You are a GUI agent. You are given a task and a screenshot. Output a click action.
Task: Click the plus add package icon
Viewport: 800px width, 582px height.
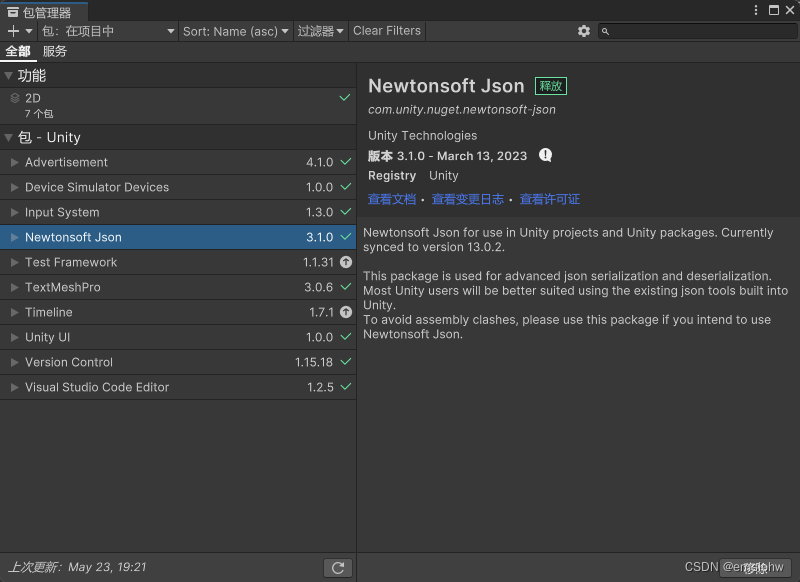click(13, 31)
